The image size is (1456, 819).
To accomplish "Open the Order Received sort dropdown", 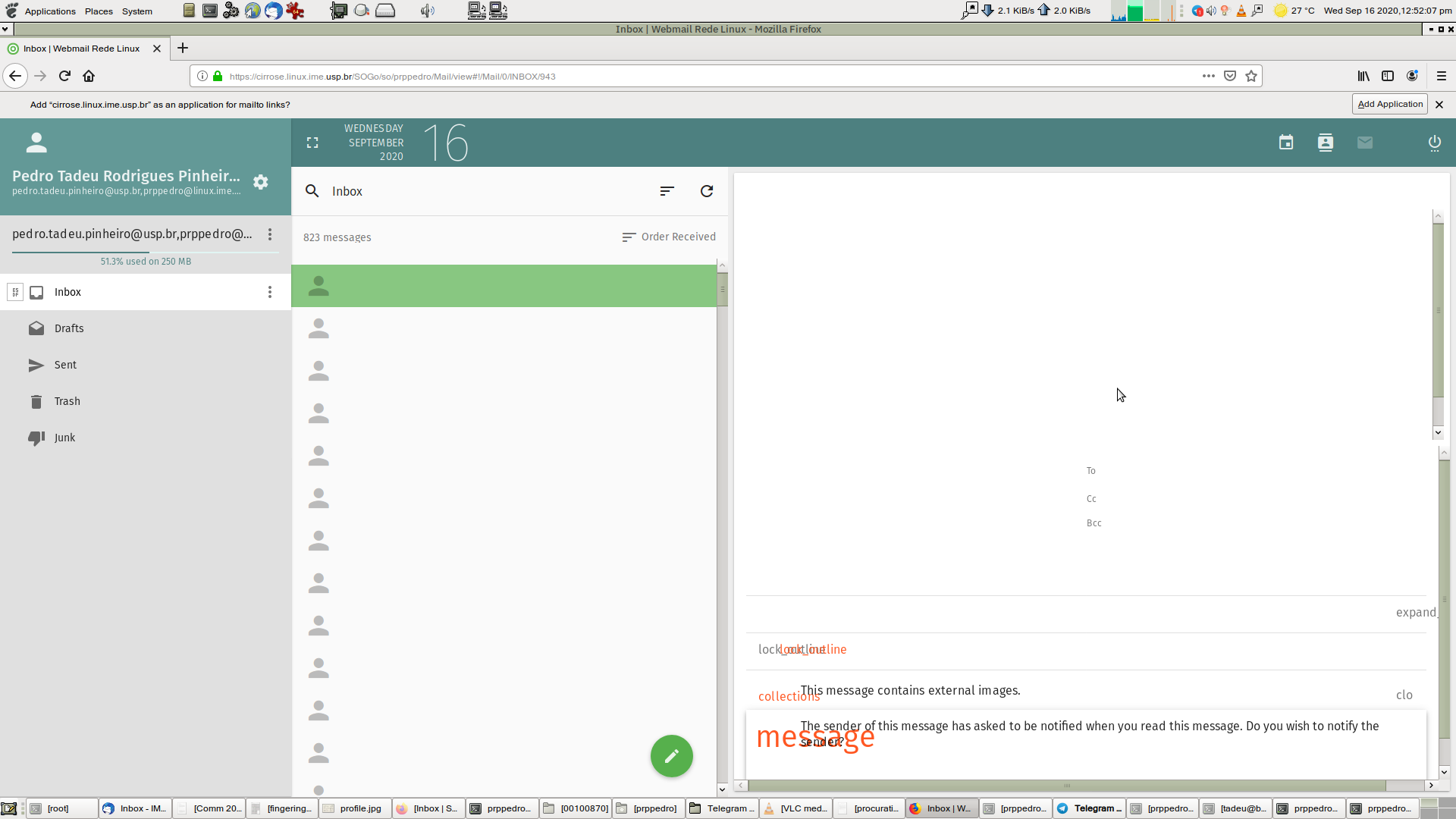I will tap(668, 237).
